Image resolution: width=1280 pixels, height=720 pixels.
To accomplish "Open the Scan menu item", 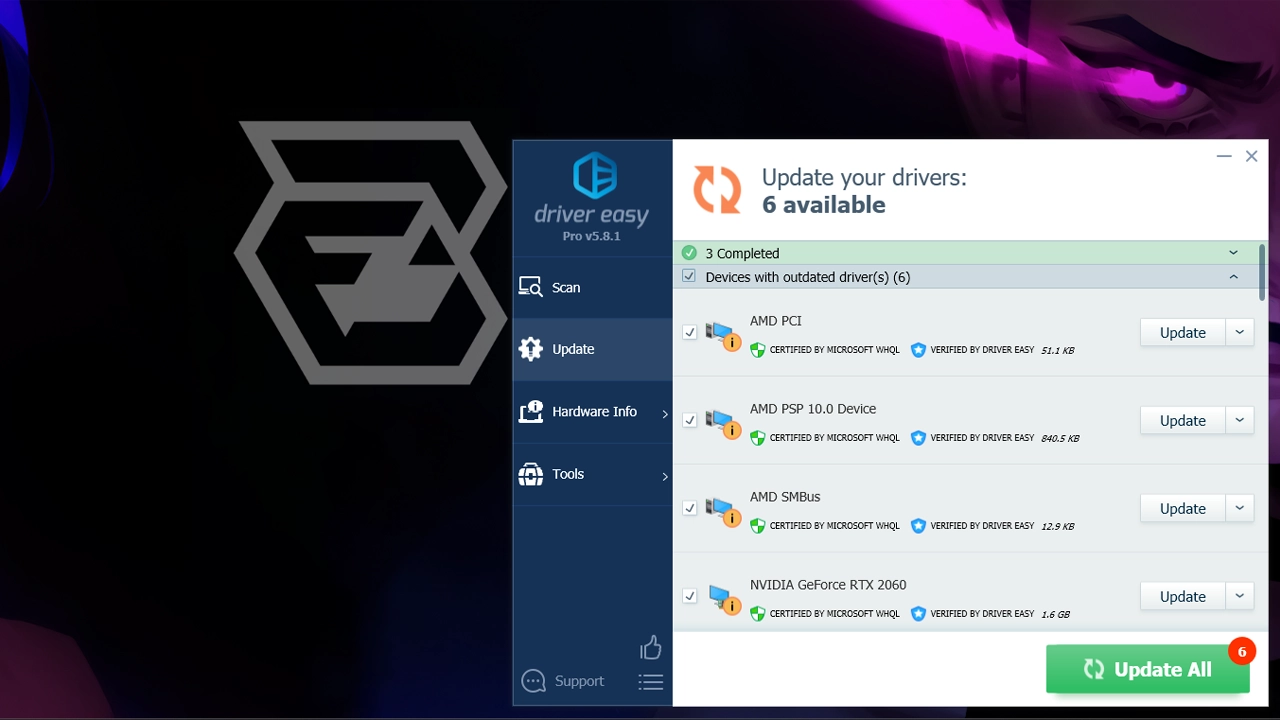I will coord(593,287).
